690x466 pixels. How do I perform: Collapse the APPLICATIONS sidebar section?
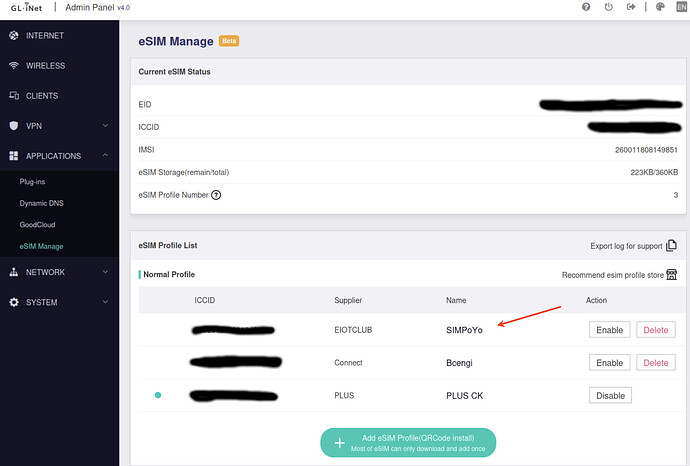coord(105,156)
